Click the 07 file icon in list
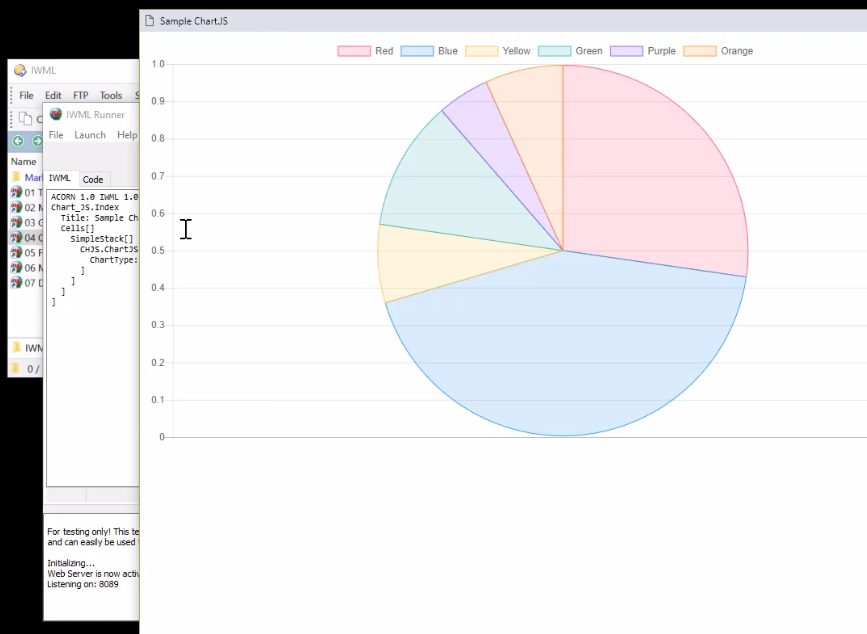 click(16, 283)
